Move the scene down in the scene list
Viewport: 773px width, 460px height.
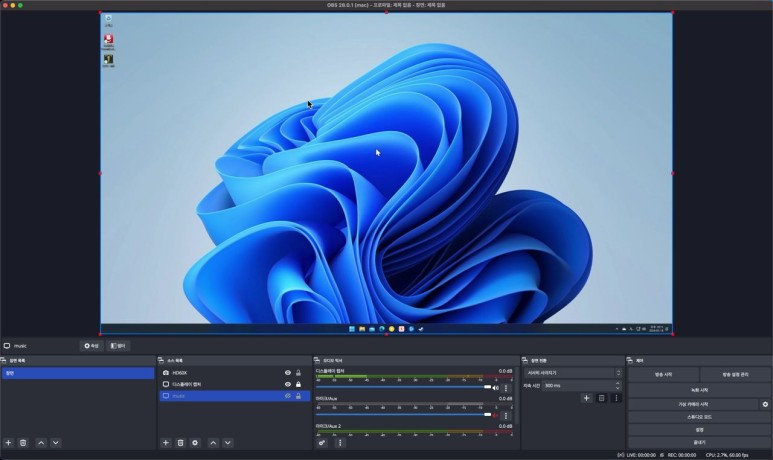tap(56, 443)
